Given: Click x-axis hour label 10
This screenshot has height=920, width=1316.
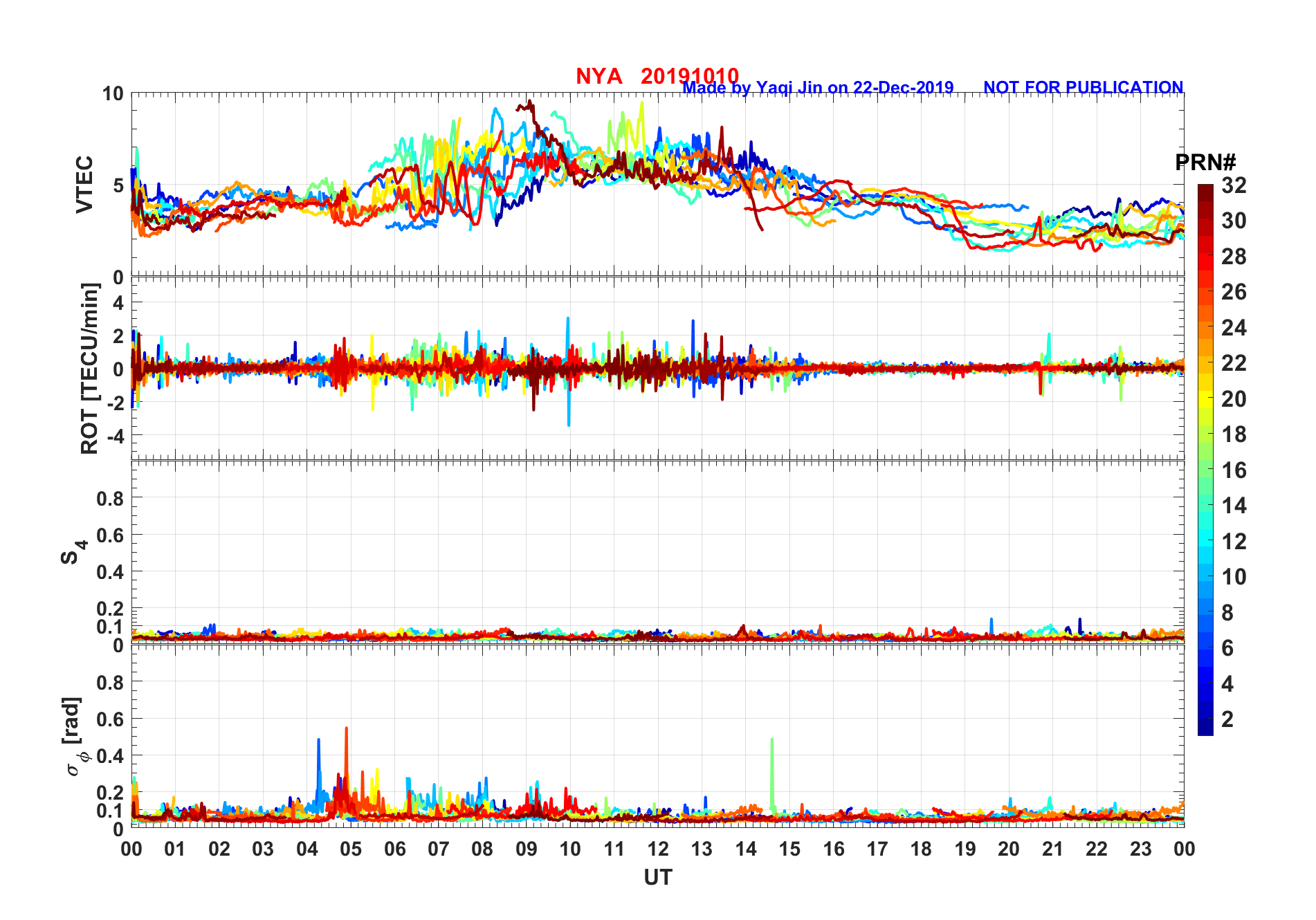Looking at the screenshot, I should click(x=570, y=849).
